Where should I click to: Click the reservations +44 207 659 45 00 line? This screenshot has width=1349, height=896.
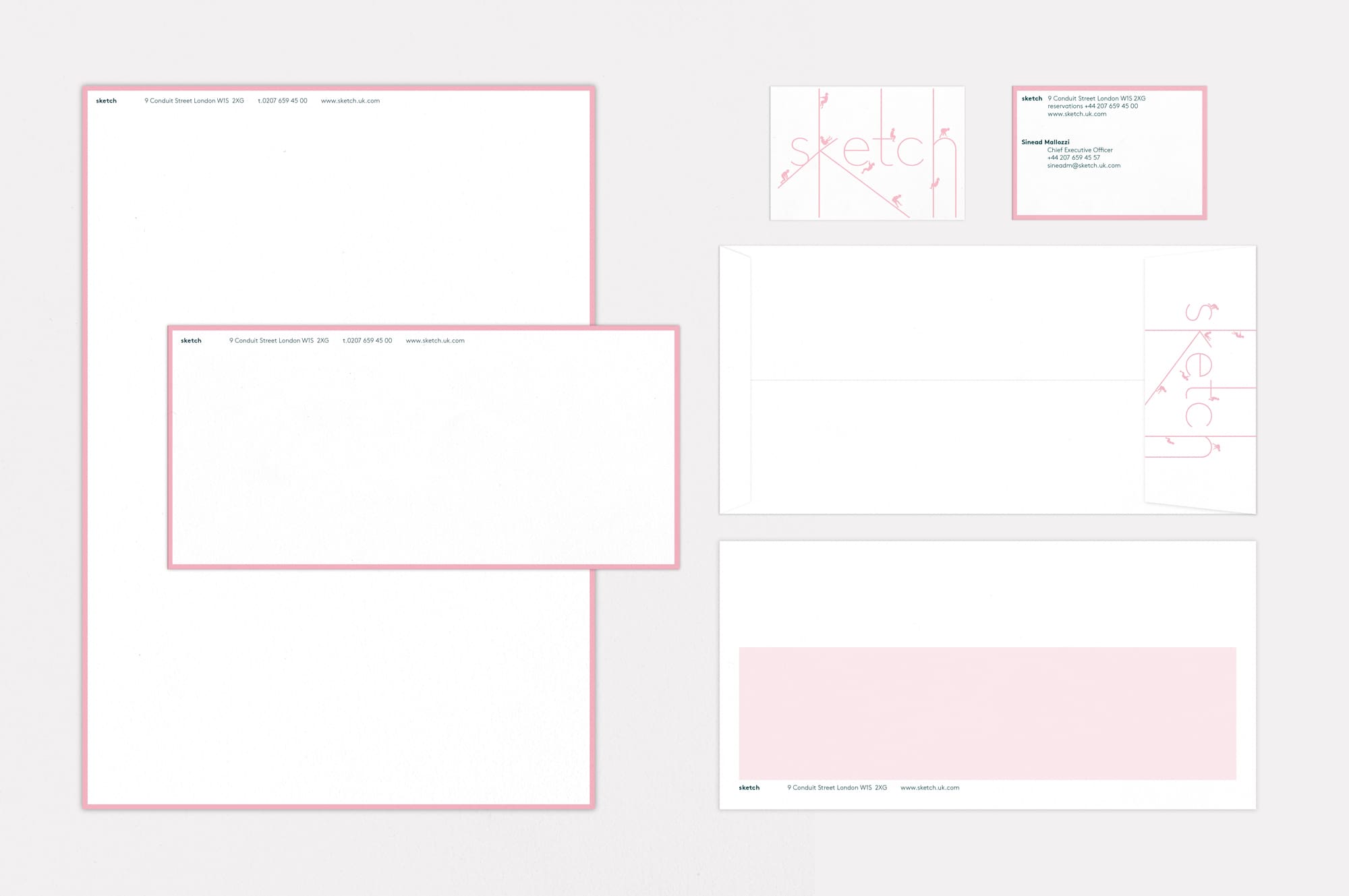[x=1092, y=107]
